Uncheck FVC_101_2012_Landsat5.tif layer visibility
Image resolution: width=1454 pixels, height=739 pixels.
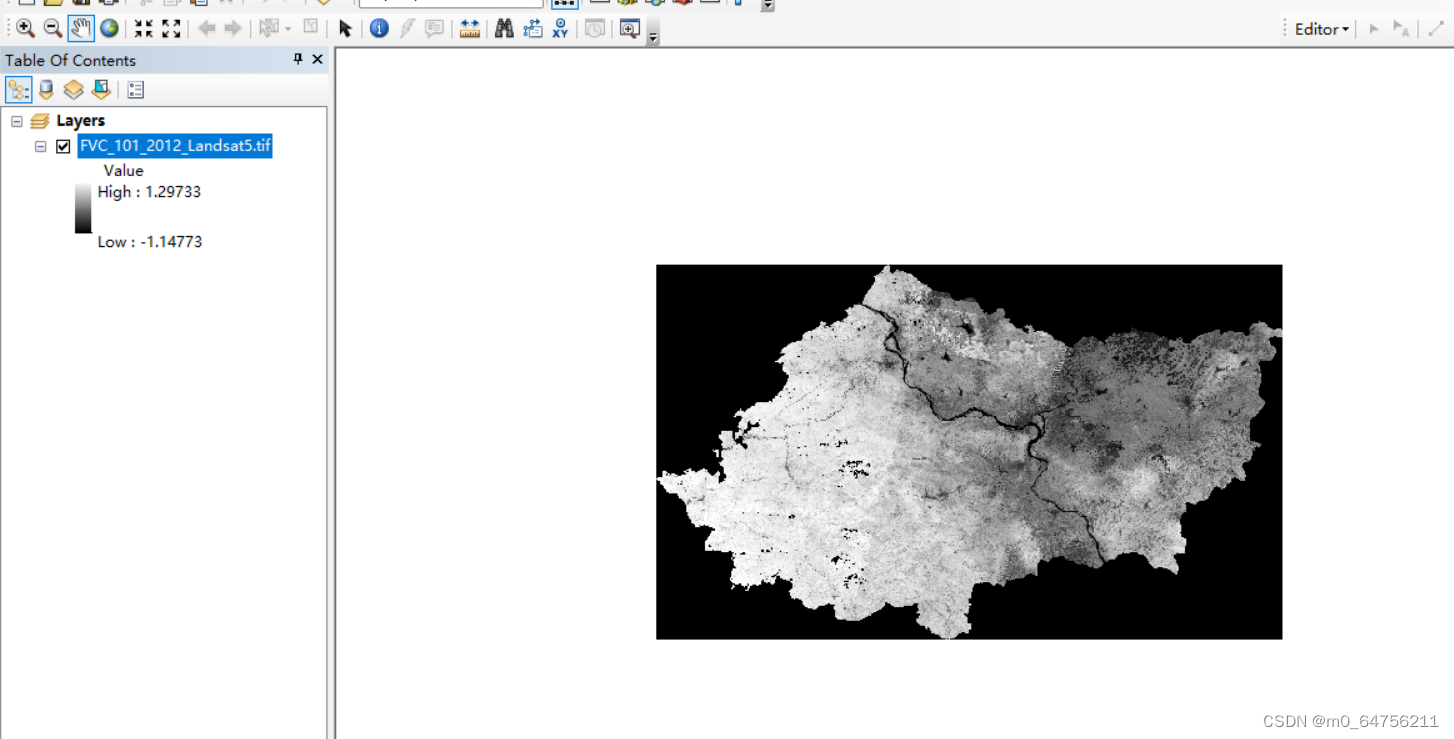tap(63, 145)
